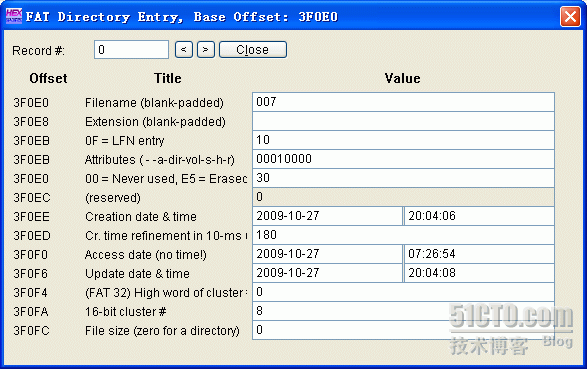The width and height of the screenshot is (587, 369).
Task: Click the reserved value field showing 0
Action: 403,197
